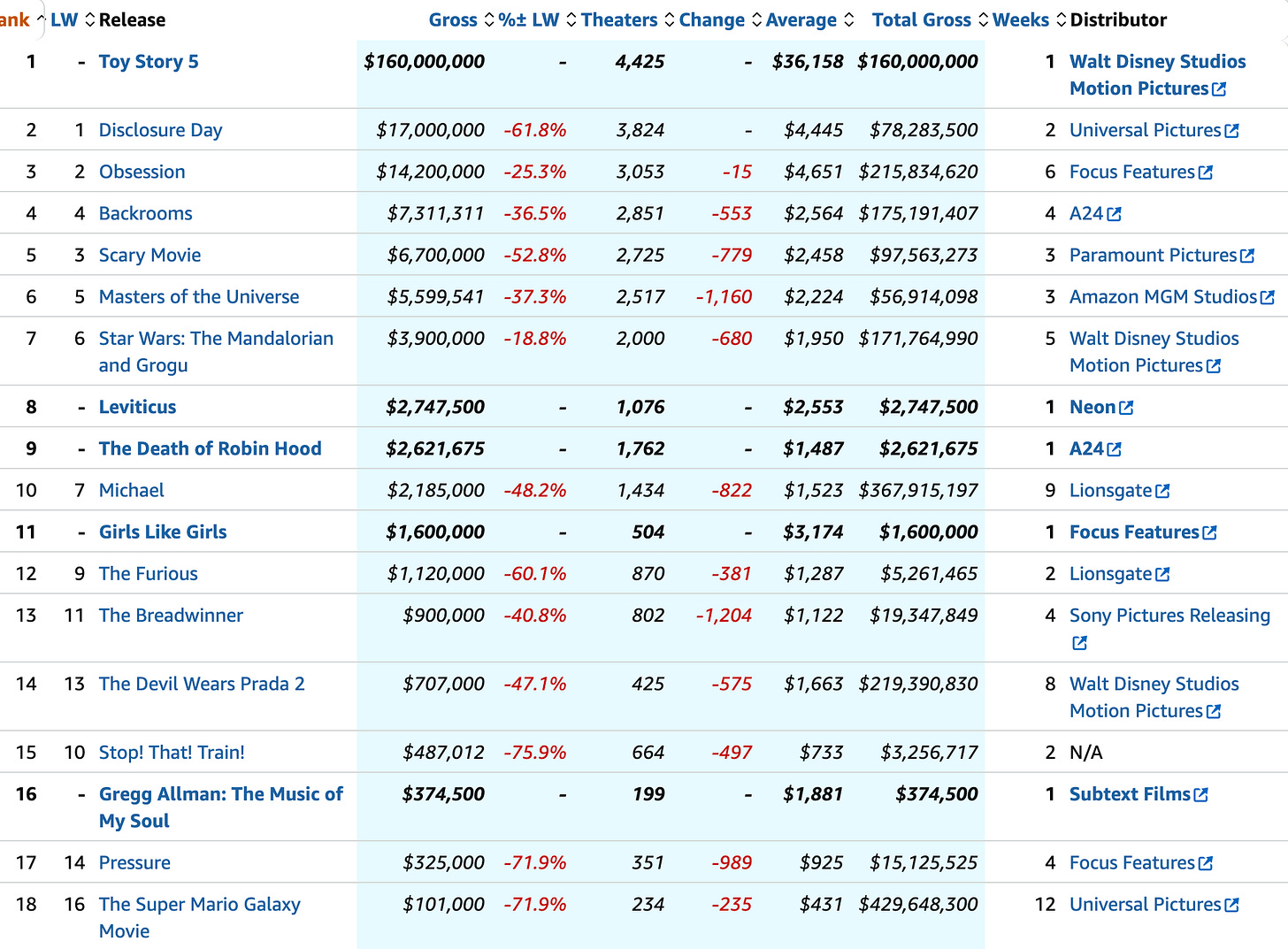1288x949 pixels.
Task: Click external icon beside Neon
Action: [x=1126, y=408]
